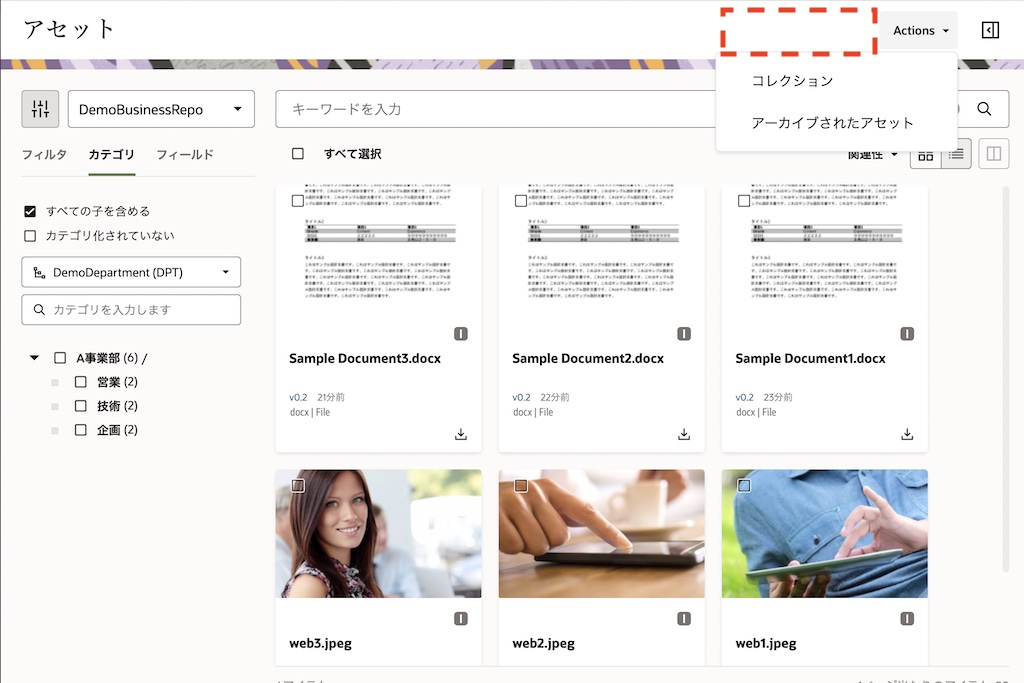Click the Actions button
1024x683 pixels.
click(919, 30)
